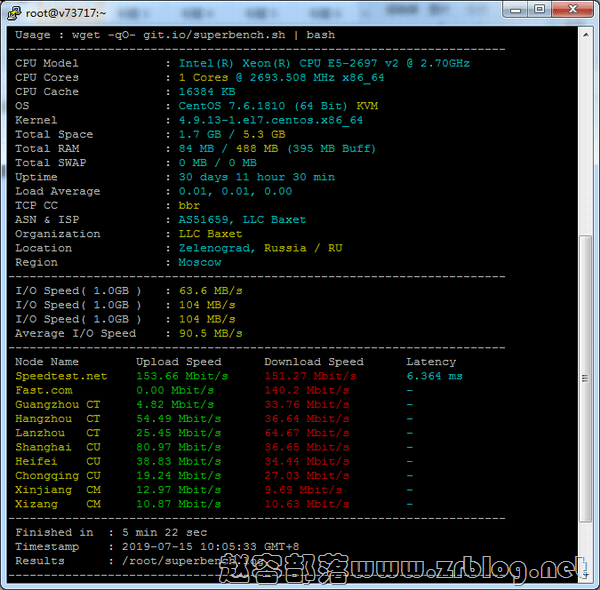Click the '1 Cores @ 2693.508 MHz' value
Viewport: 600px width, 590px height.
point(281,77)
